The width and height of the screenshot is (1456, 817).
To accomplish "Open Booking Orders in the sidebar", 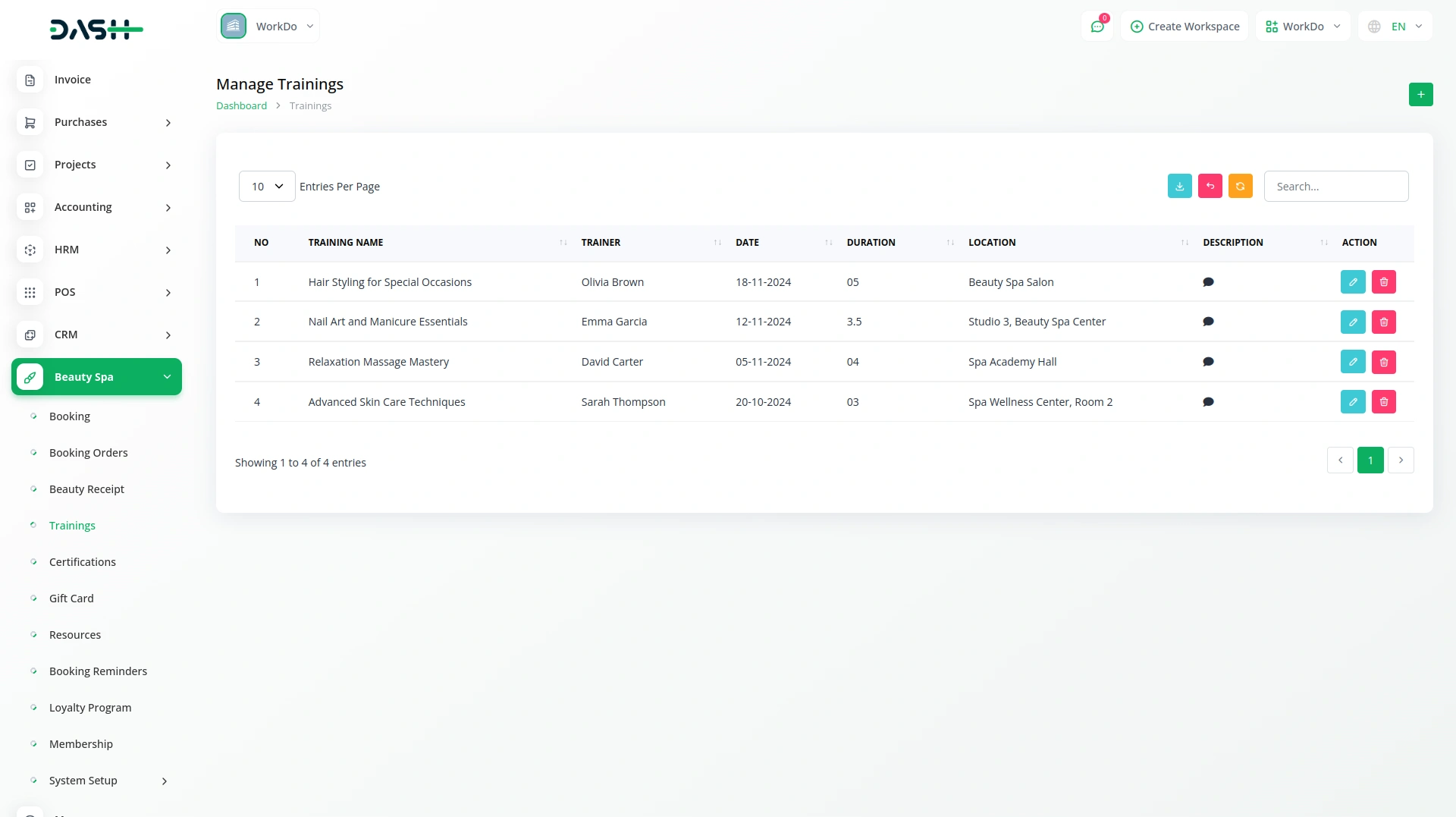I will [88, 453].
